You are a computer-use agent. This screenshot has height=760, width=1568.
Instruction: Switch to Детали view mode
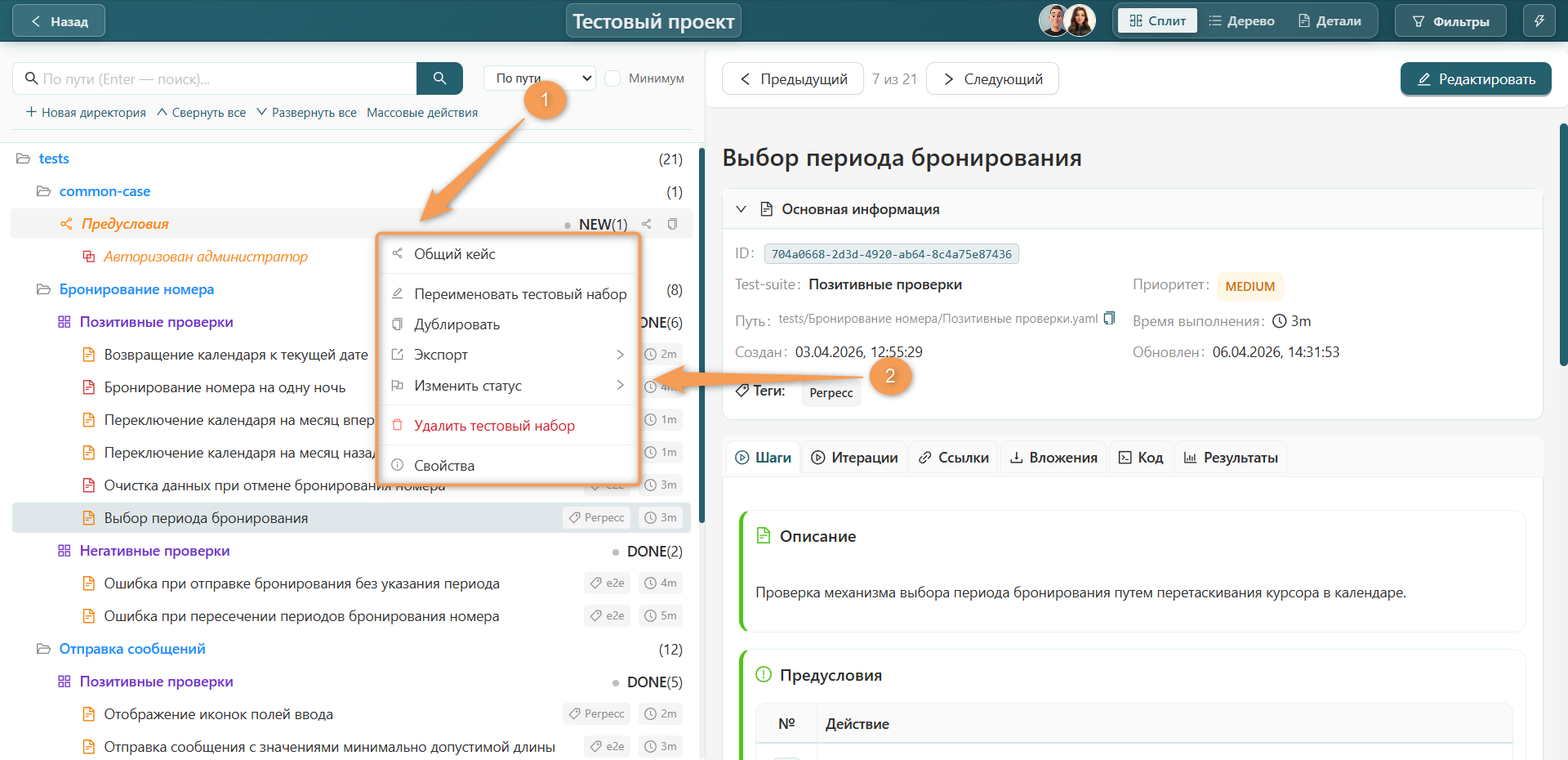click(x=1330, y=21)
